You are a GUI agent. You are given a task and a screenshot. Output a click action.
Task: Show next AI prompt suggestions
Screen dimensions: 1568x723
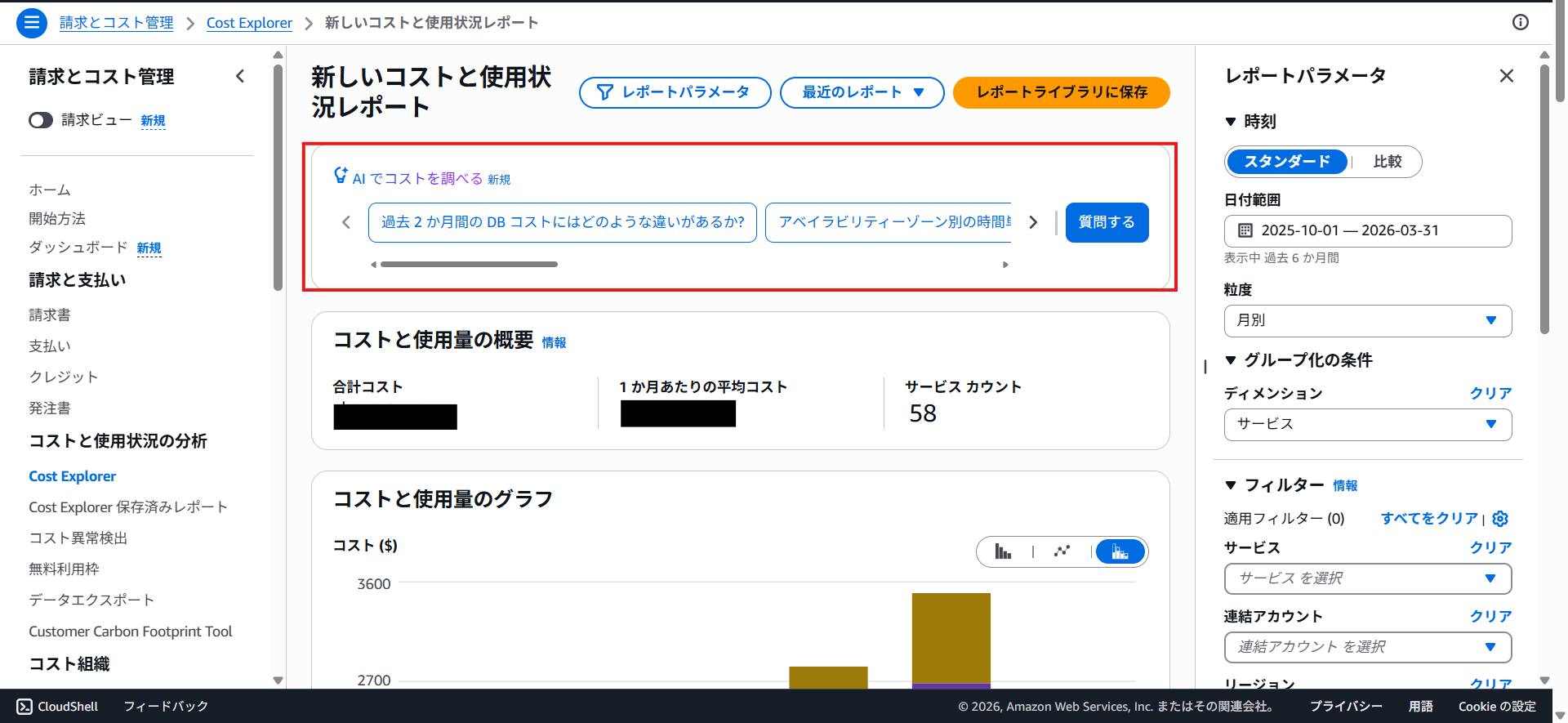[1033, 222]
